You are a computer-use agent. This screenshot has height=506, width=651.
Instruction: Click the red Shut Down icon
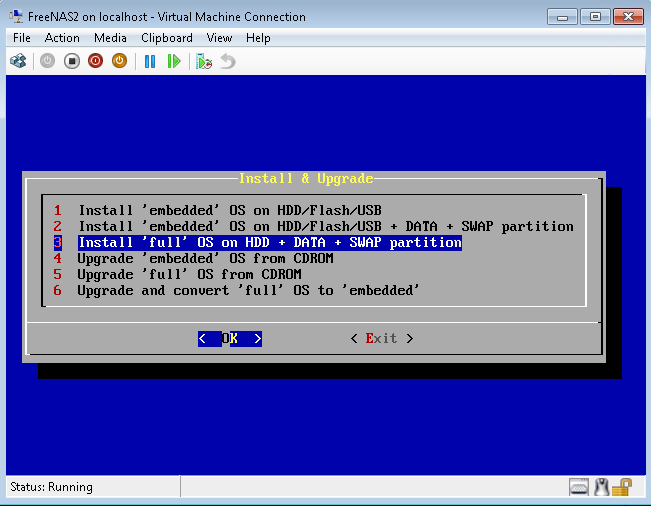[x=95, y=61]
